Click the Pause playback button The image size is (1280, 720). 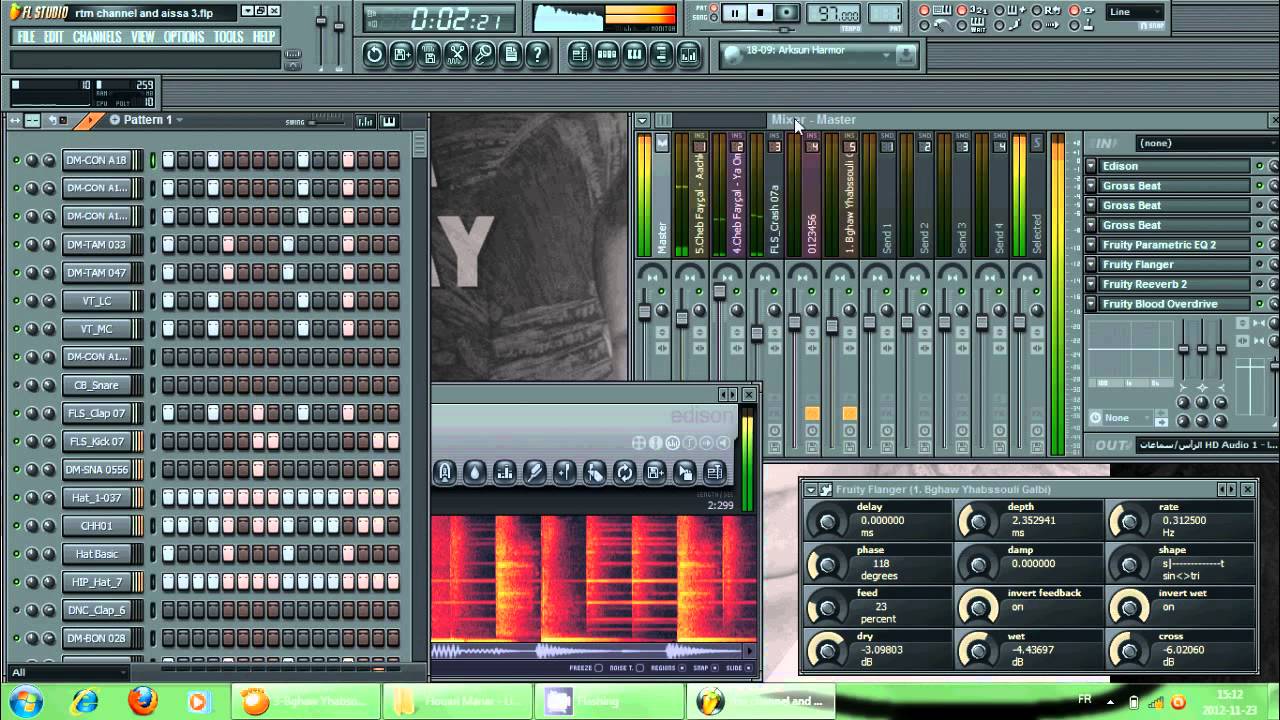coord(735,13)
